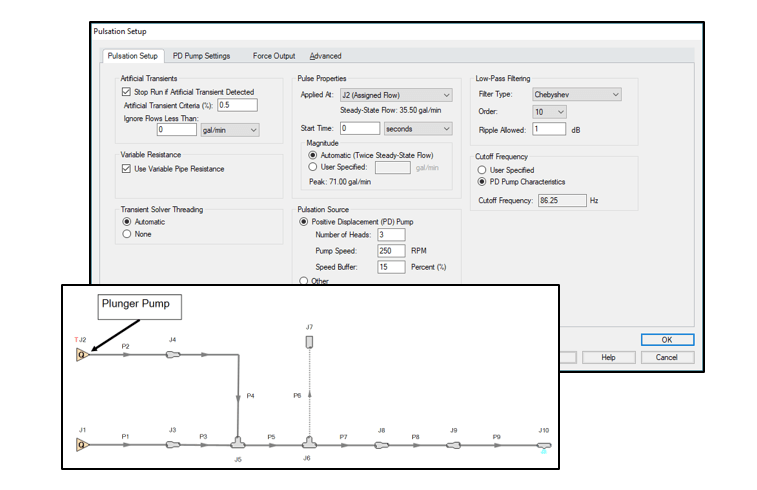This screenshot has height=490, width=757.
Task: Select pipe label P2
Action: [x=126, y=346]
